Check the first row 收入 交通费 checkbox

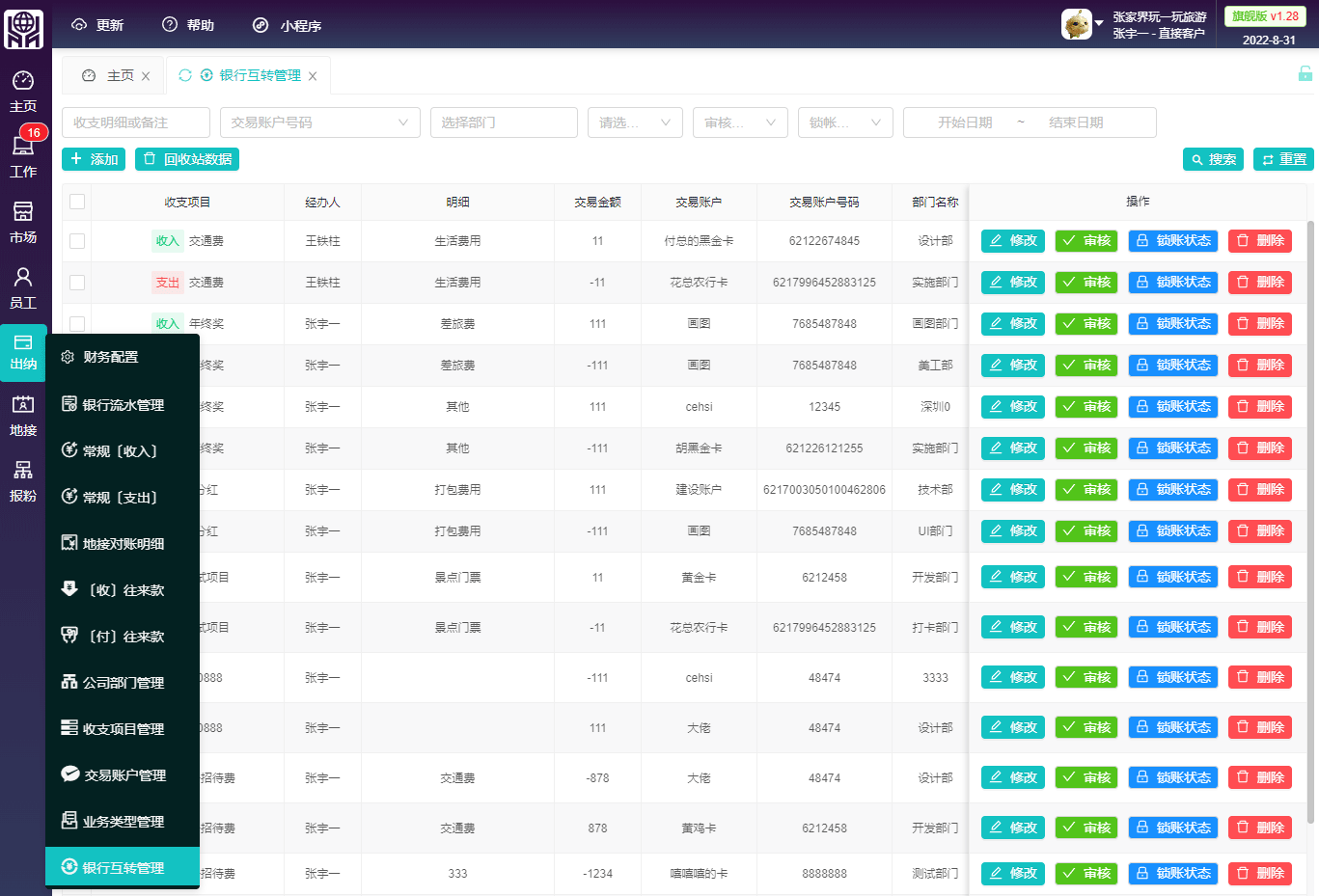coord(77,241)
